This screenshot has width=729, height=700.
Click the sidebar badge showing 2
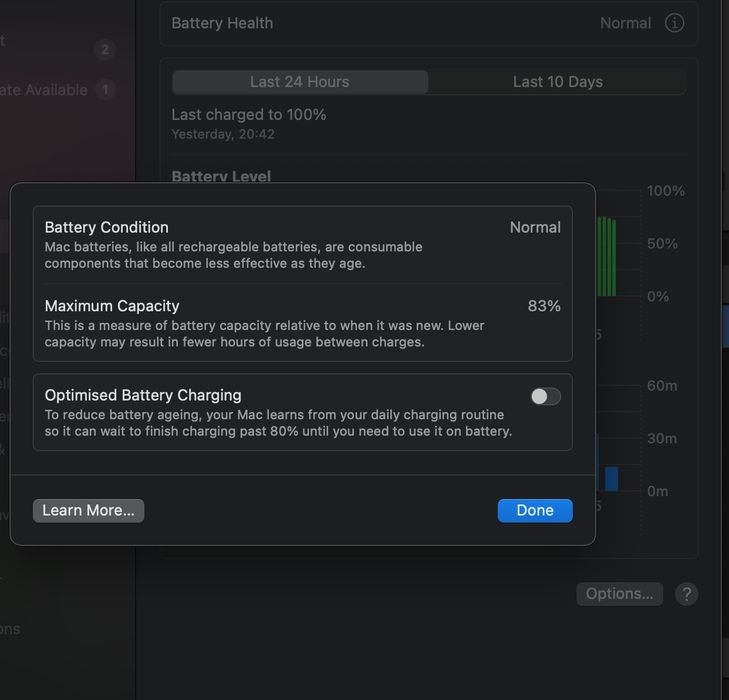point(105,49)
